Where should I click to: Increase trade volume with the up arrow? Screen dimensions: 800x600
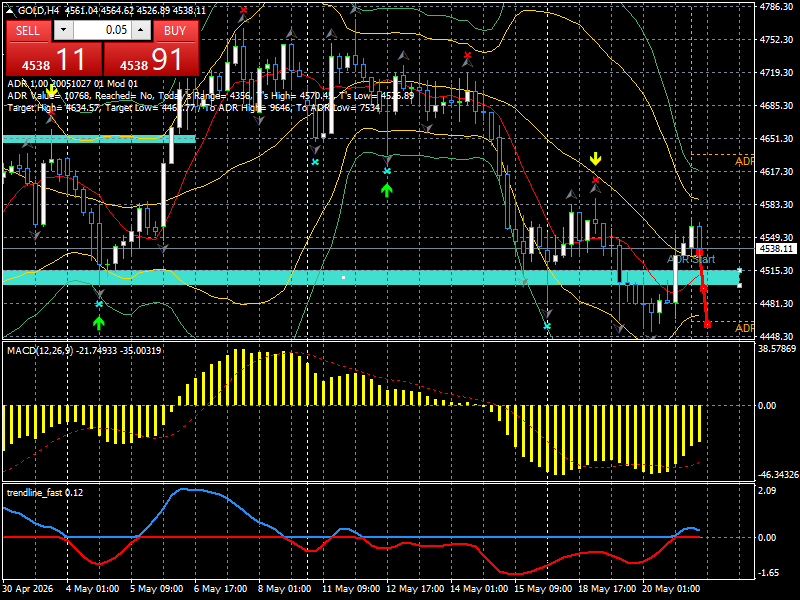(141, 30)
